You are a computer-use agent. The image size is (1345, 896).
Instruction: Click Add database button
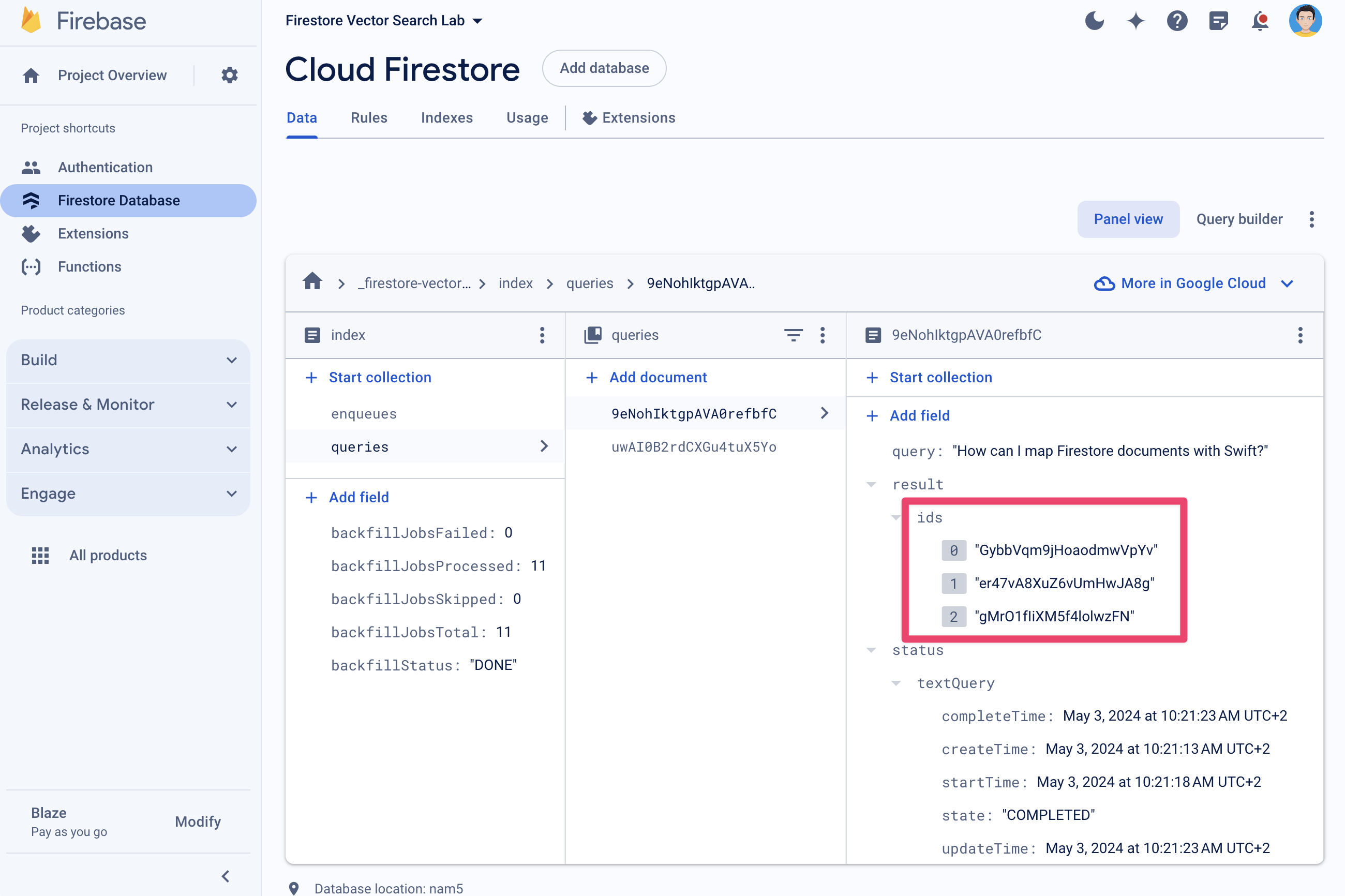pyautogui.click(x=603, y=68)
